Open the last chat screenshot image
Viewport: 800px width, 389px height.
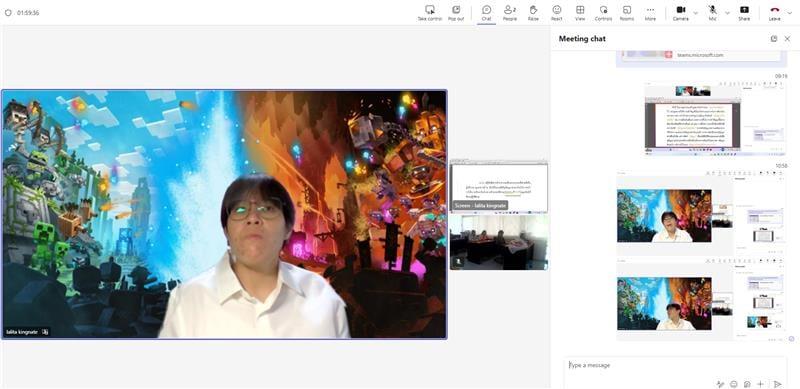[701, 300]
